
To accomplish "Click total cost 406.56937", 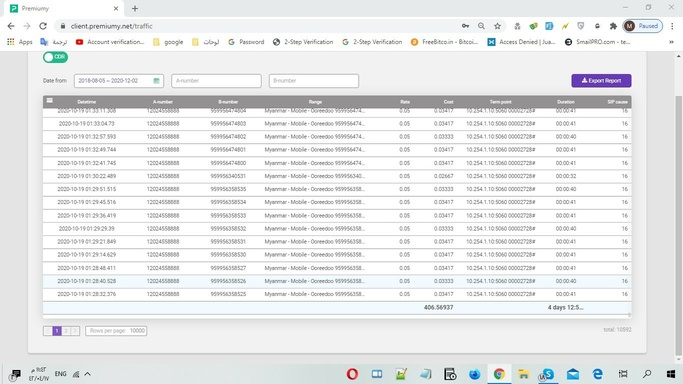I will pos(438,307).
